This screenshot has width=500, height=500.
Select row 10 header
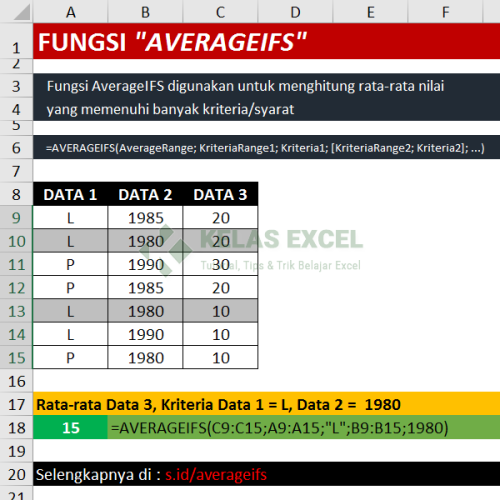click(16, 241)
